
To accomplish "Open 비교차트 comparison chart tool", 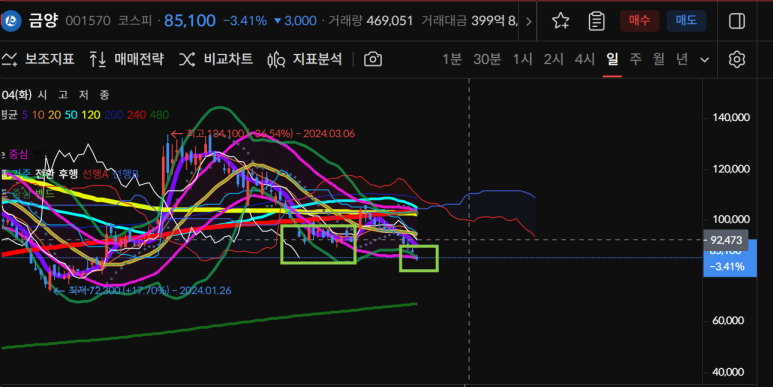I will tap(215, 60).
